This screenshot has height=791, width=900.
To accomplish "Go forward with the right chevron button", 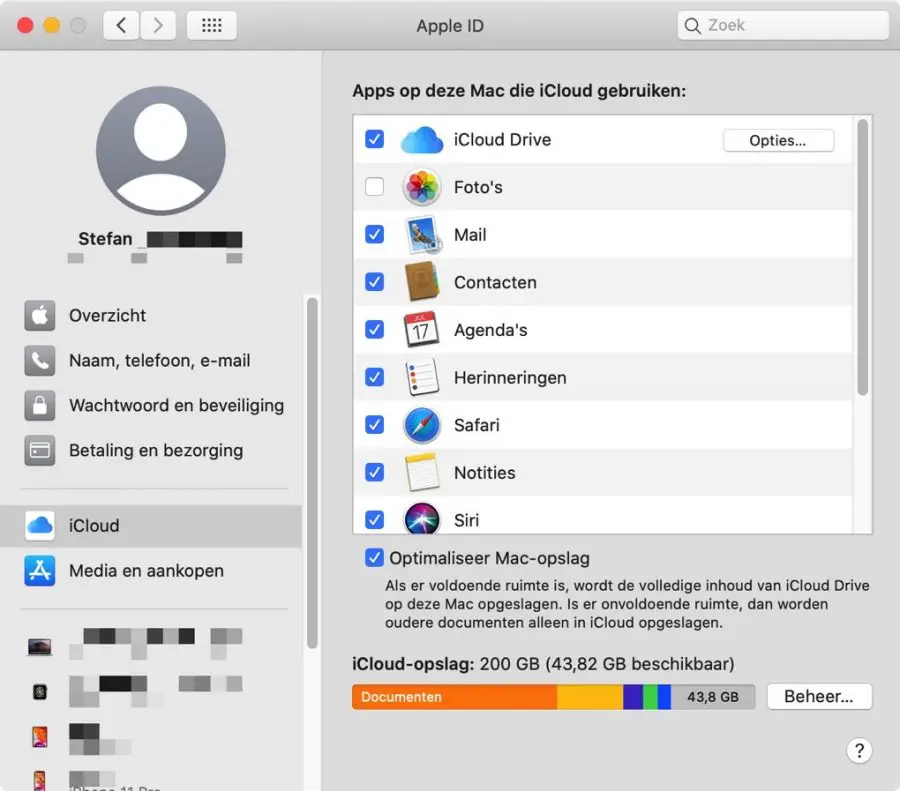I will (157, 25).
